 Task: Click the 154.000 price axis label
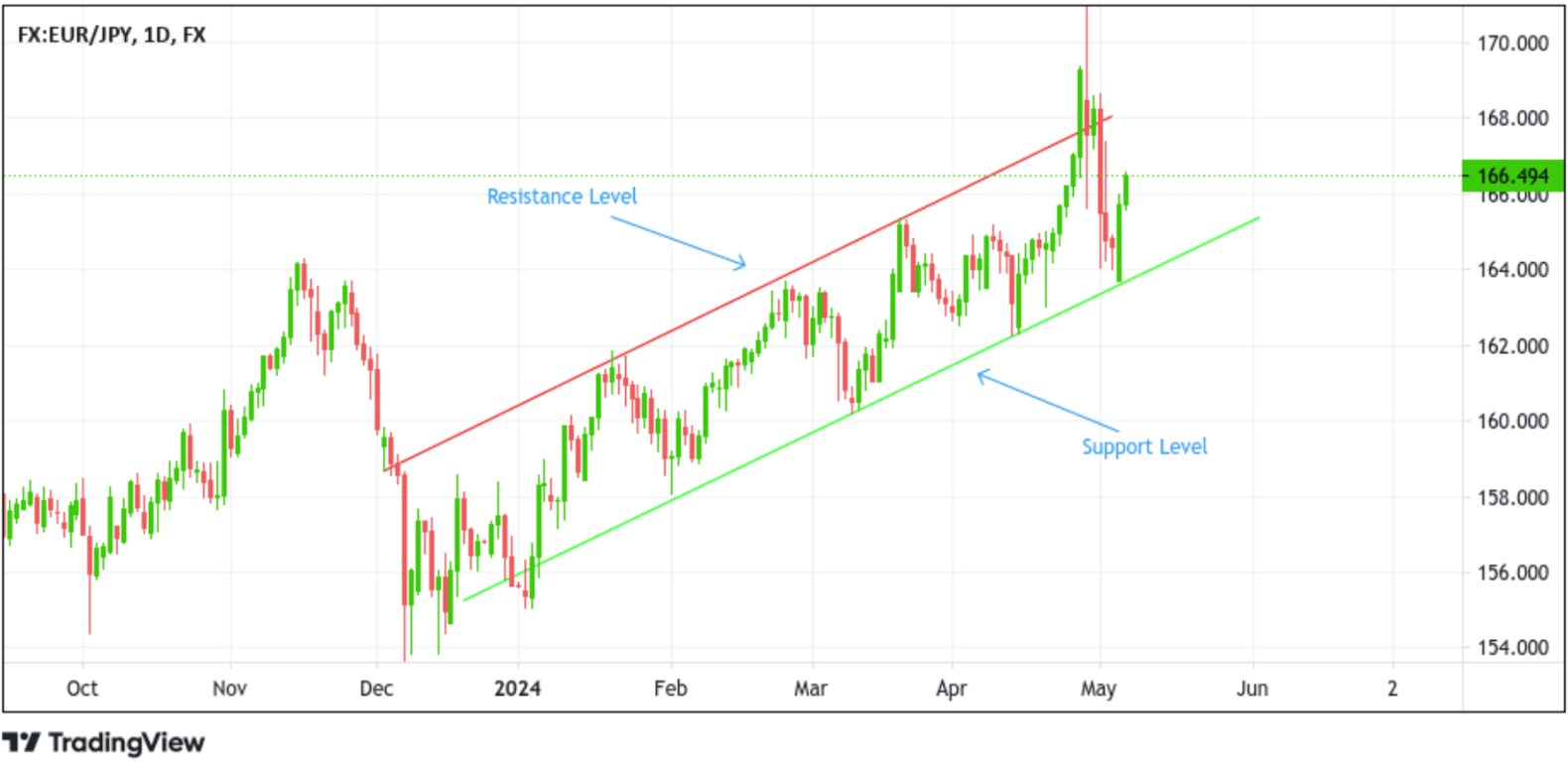pyautogui.click(x=1512, y=648)
